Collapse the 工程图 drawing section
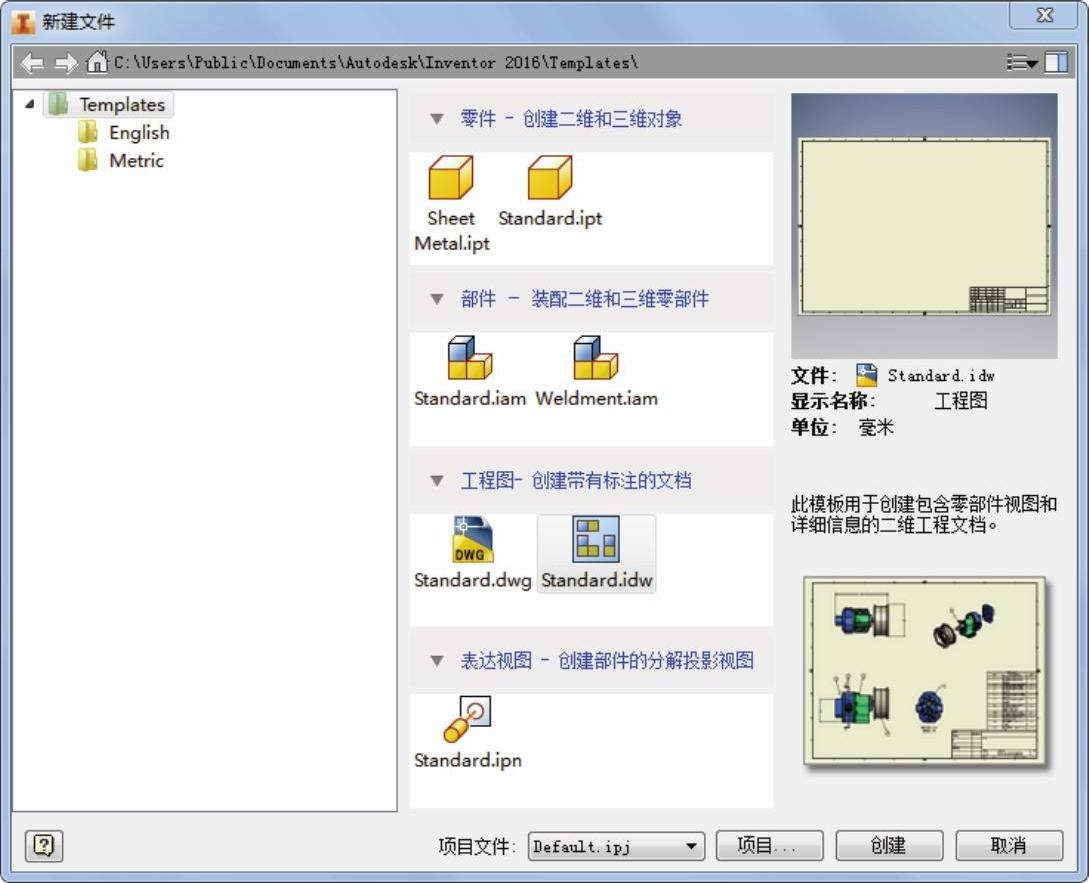Screen dimensions: 1089x883 click(x=437, y=481)
